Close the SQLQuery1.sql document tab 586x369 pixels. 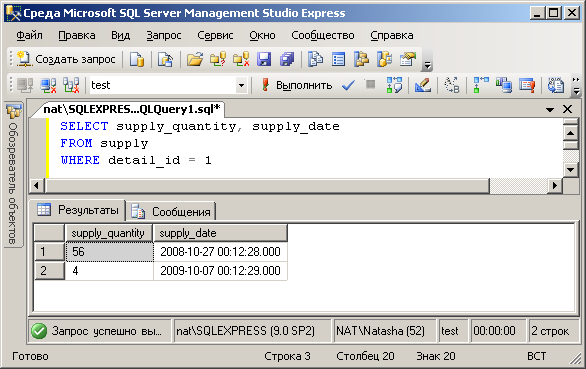[x=568, y=109]
